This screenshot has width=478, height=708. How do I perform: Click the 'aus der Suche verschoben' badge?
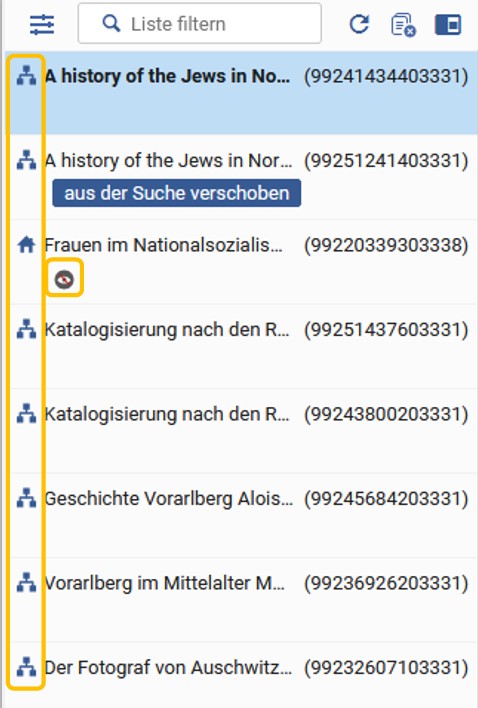coord(176,193)
